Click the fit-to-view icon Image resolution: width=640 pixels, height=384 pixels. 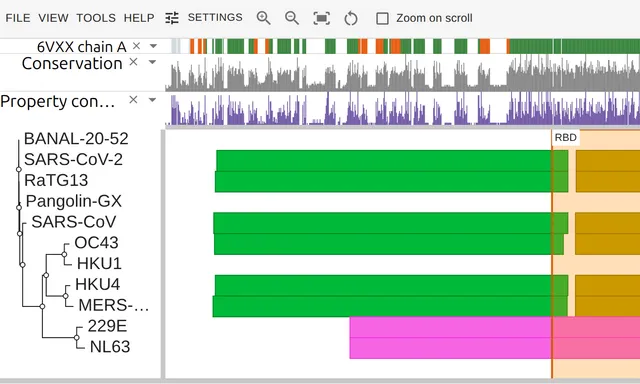[322, 18]
